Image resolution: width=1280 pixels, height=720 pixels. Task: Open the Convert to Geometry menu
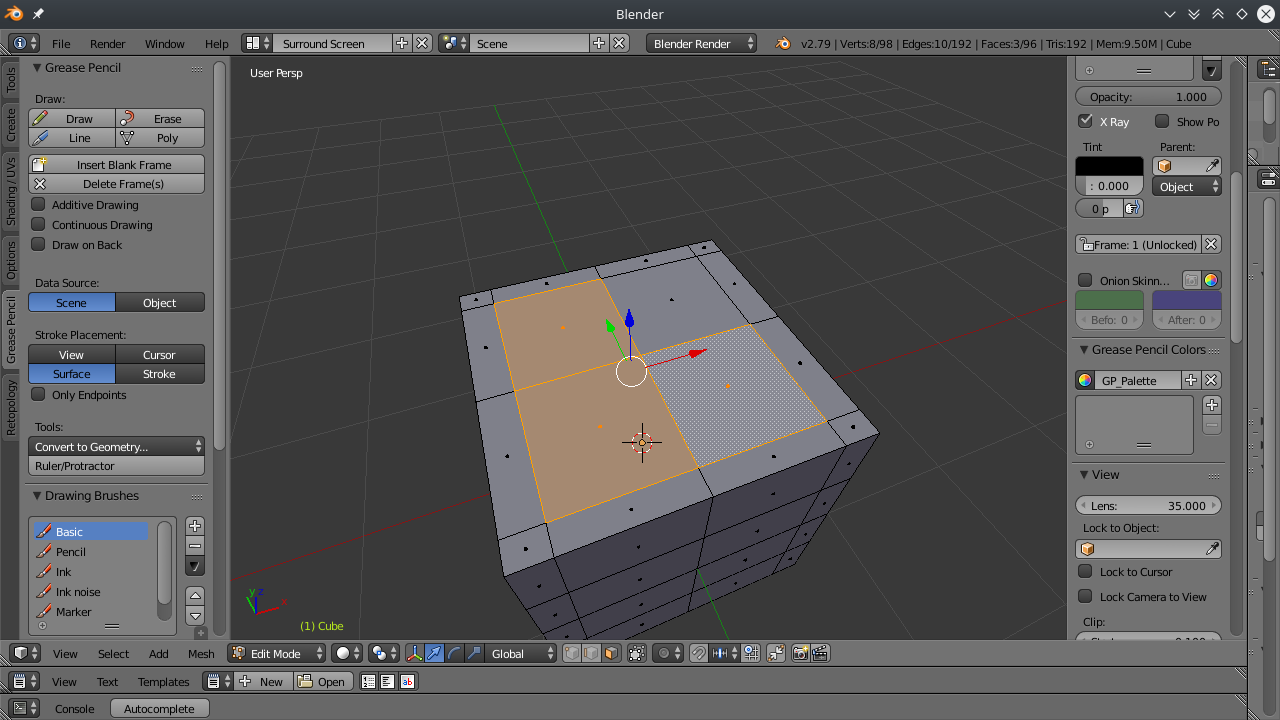(117, 447)
